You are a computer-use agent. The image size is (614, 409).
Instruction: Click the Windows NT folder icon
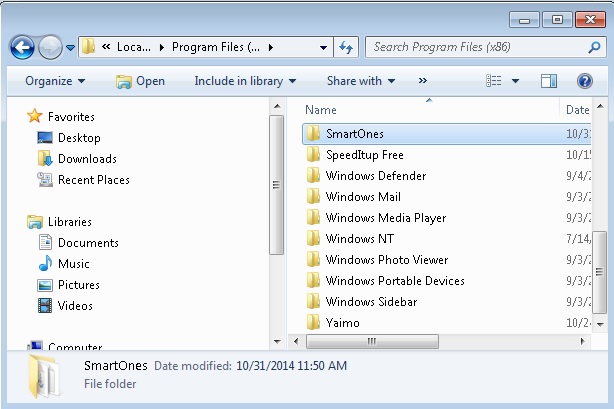[x=313, y=238]
